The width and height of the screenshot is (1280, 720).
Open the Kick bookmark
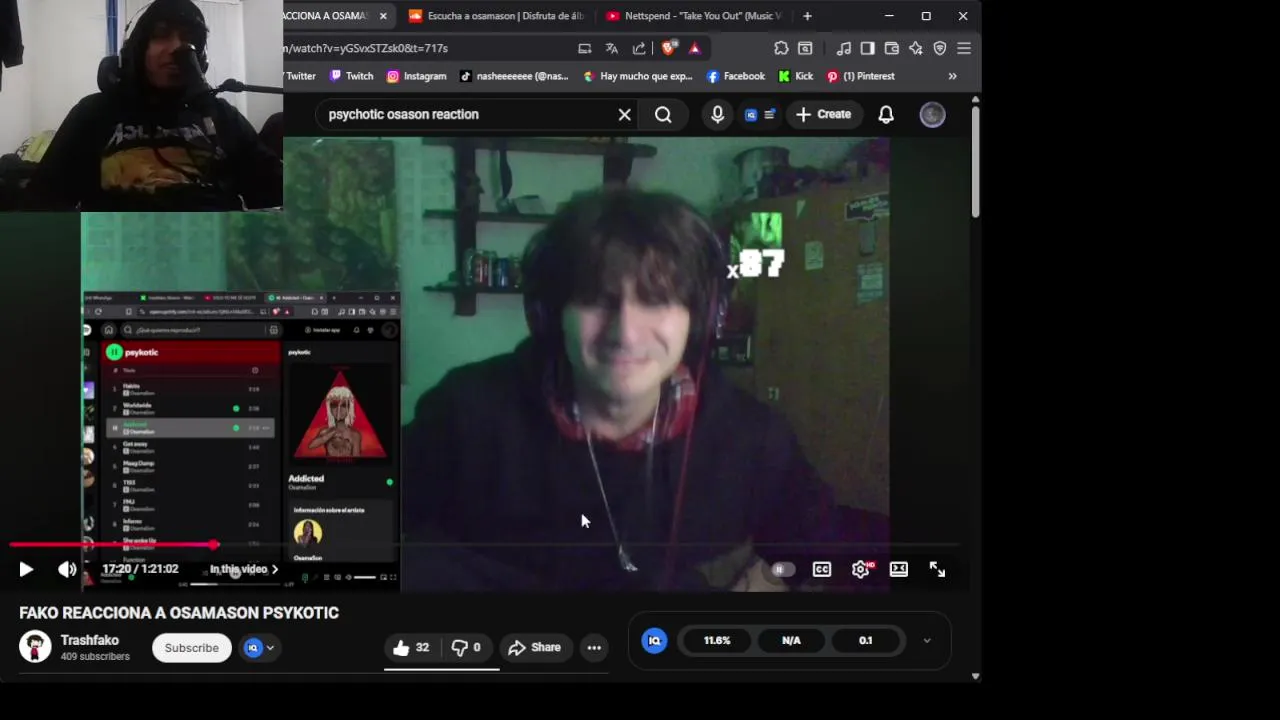point(796,76)
